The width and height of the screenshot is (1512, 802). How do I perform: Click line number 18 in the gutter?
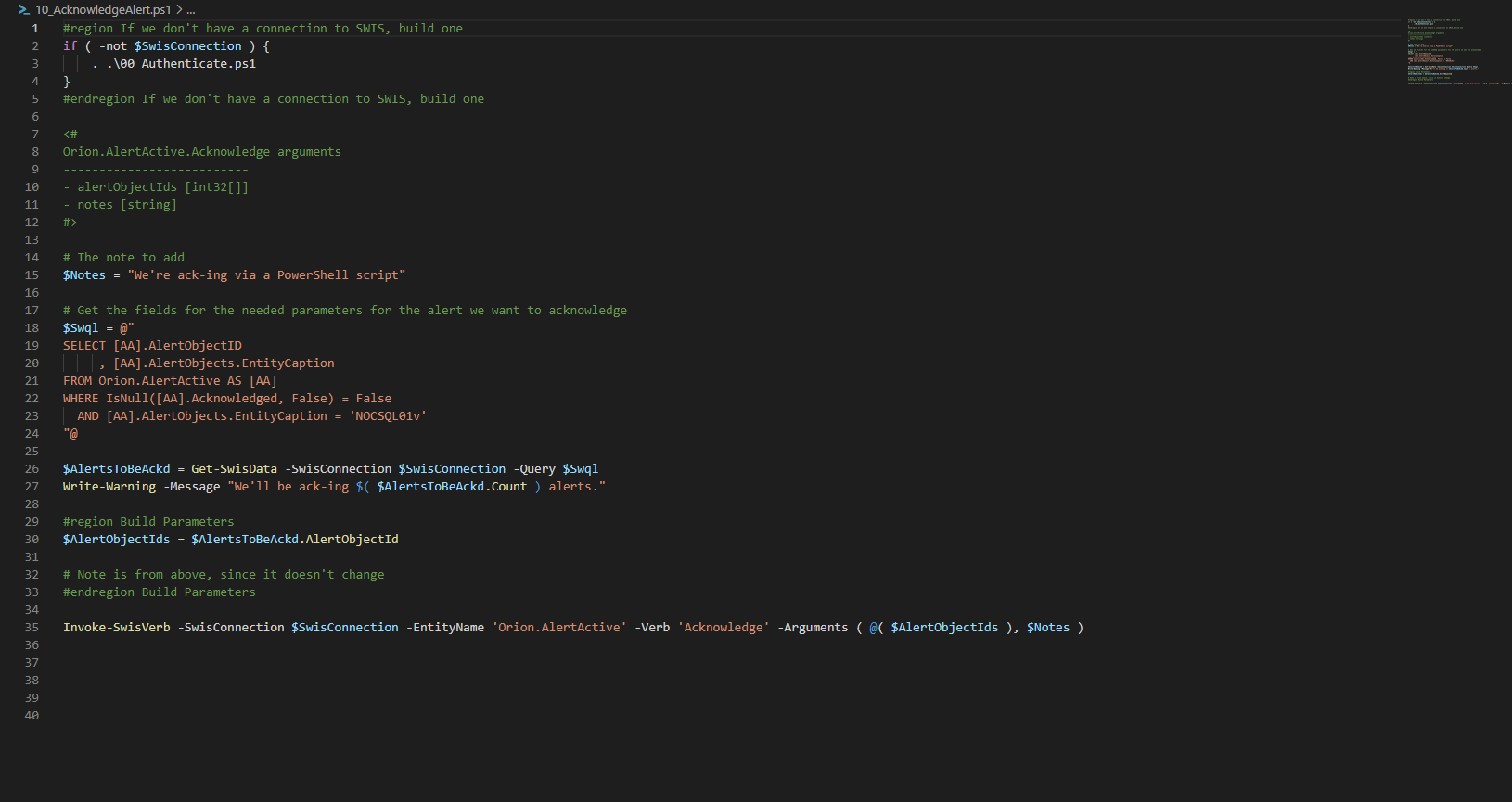(x=32, y=327)
